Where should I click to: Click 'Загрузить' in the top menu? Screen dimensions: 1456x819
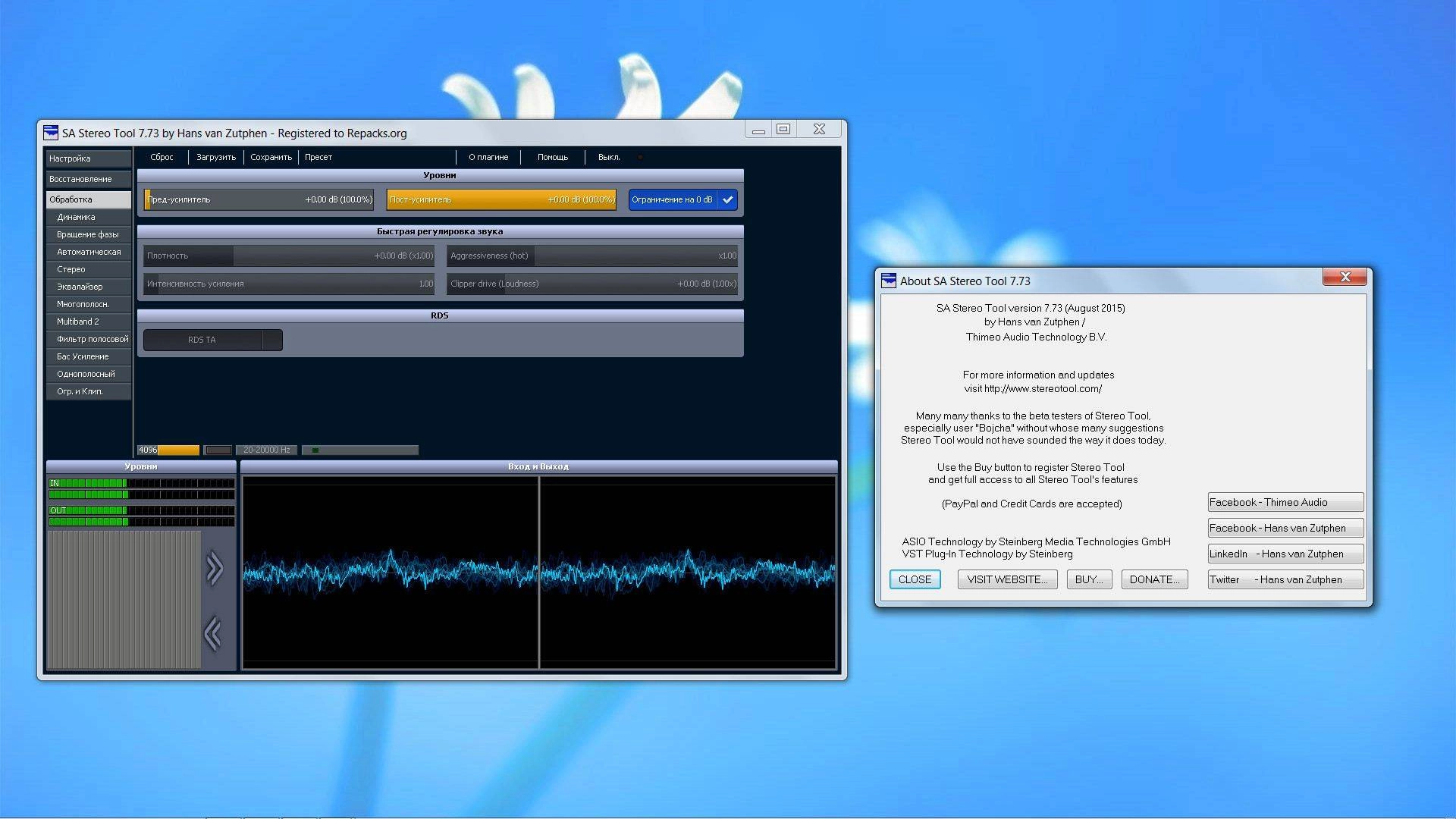pyautogui.click(x=216, y=157)
